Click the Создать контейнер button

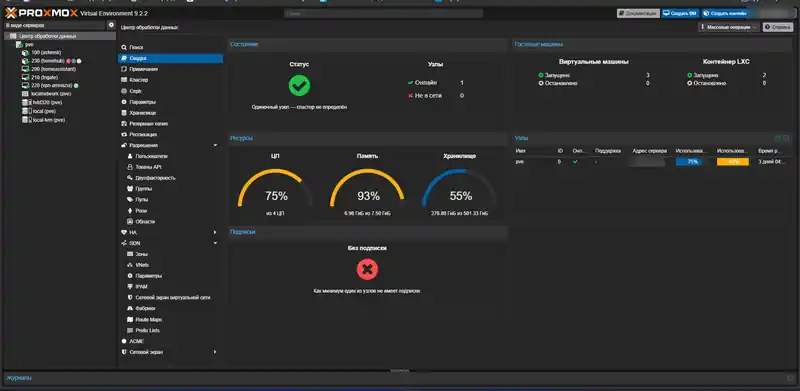click(x=724, y=13)
